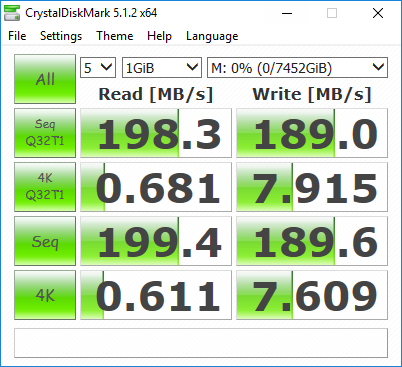Open the Settings menu

click(61, 36)
